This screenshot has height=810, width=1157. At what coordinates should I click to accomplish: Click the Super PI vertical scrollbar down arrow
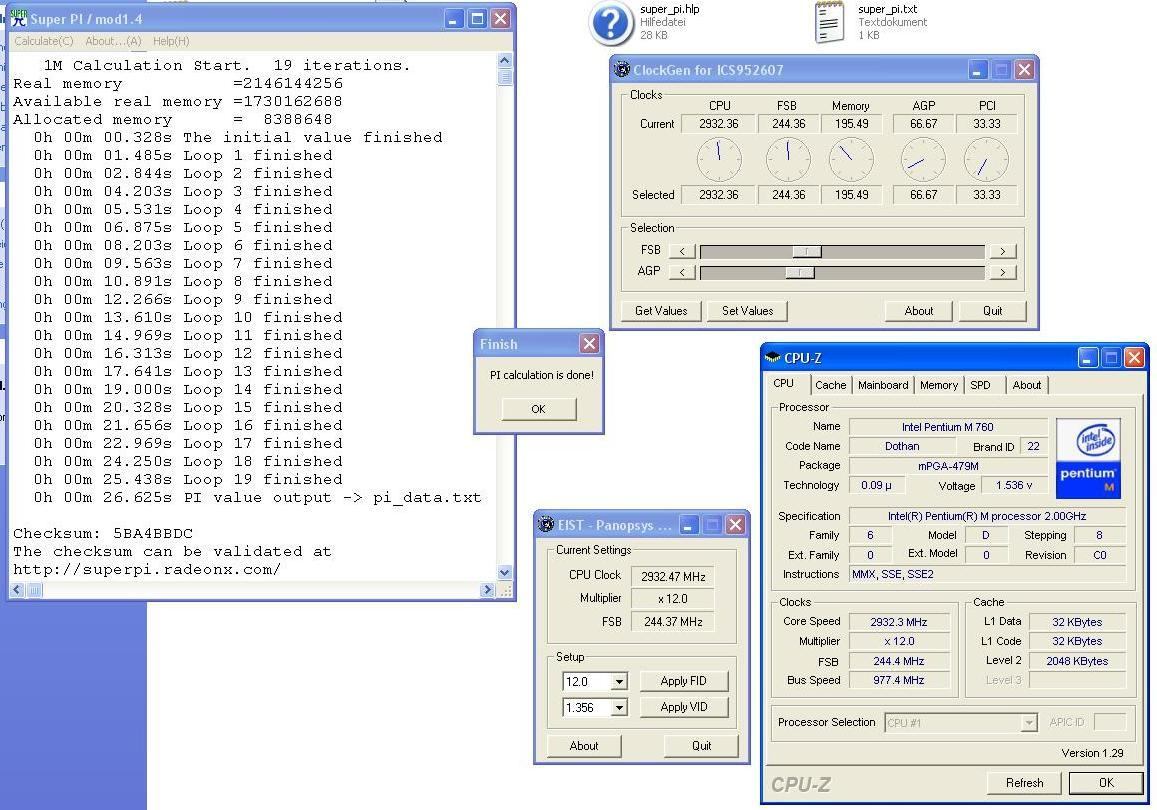505,572
